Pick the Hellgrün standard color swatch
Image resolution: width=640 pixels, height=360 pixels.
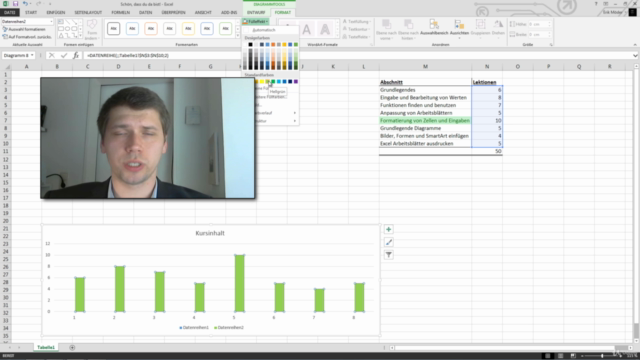(x=267, y=82)
